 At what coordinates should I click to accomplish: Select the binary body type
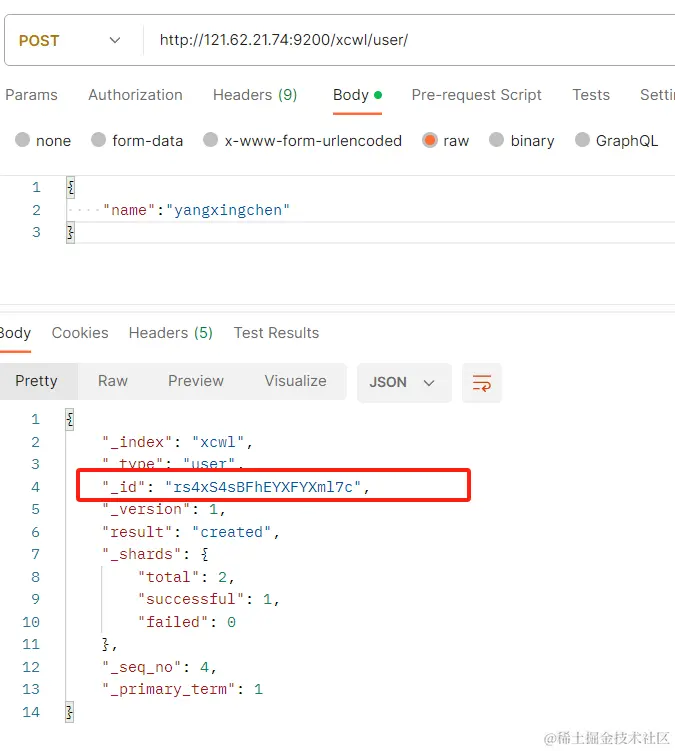(497, 140)
